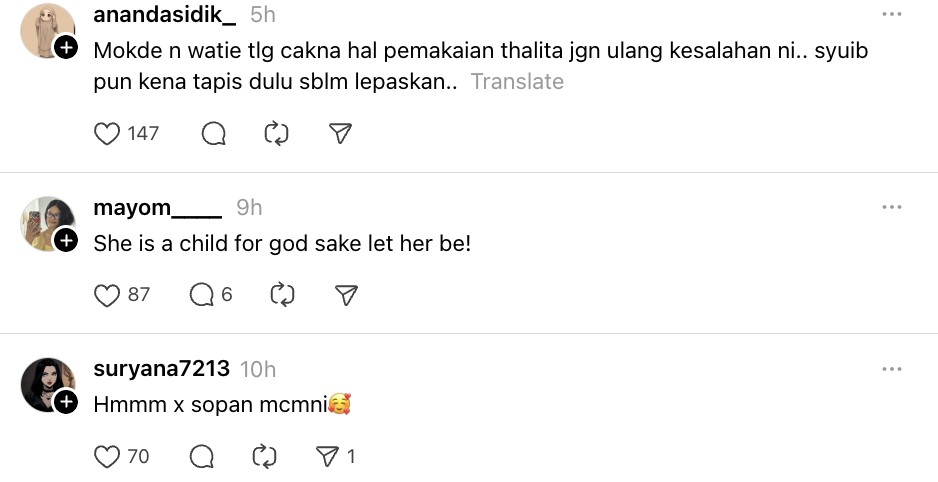Like mayom's comment with 87 likes

(107, 295)
